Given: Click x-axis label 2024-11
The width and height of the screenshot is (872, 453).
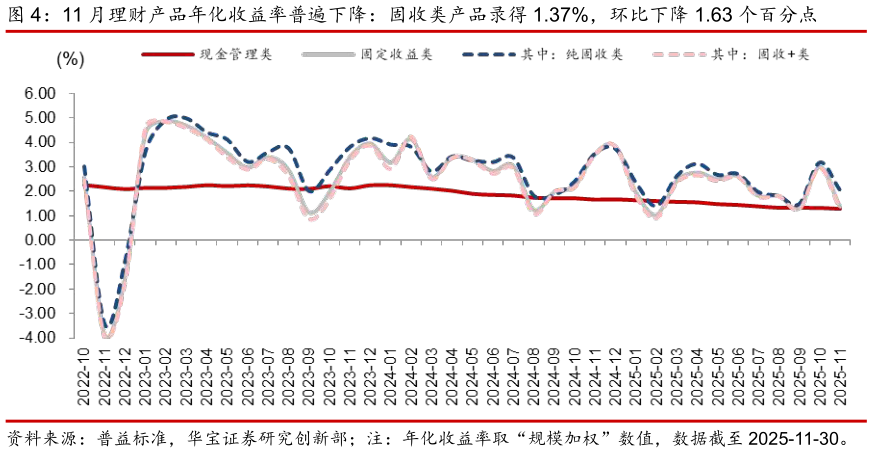Looking at the screenshot, I should click(597, 377).
